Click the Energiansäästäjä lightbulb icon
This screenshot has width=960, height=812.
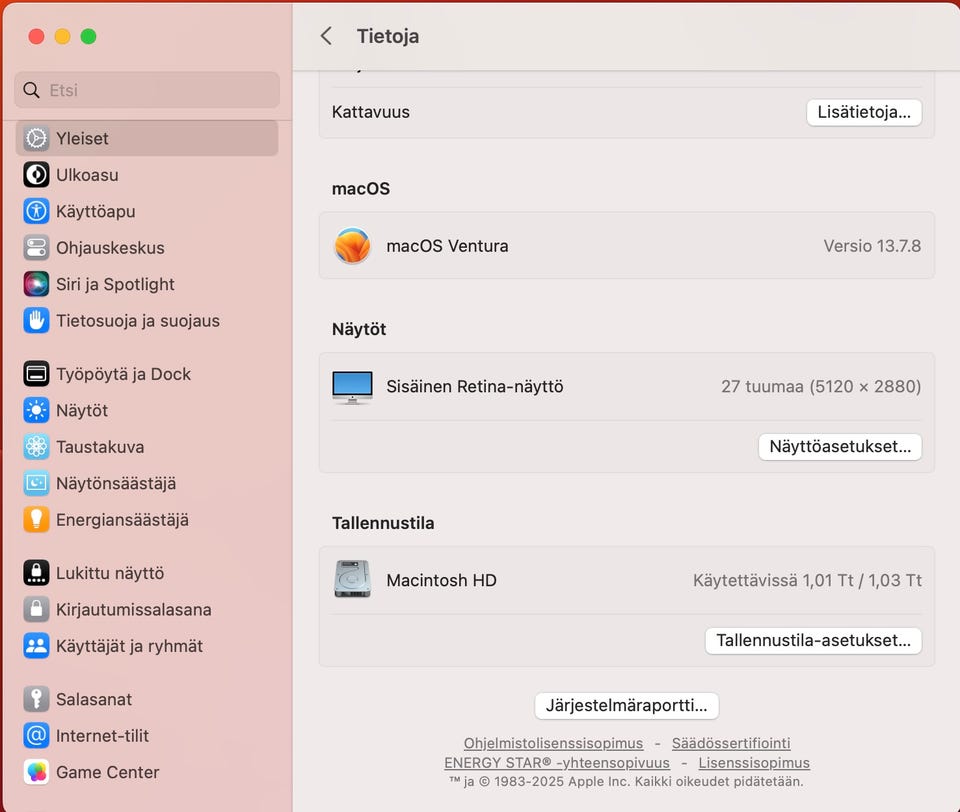[36, 520]
